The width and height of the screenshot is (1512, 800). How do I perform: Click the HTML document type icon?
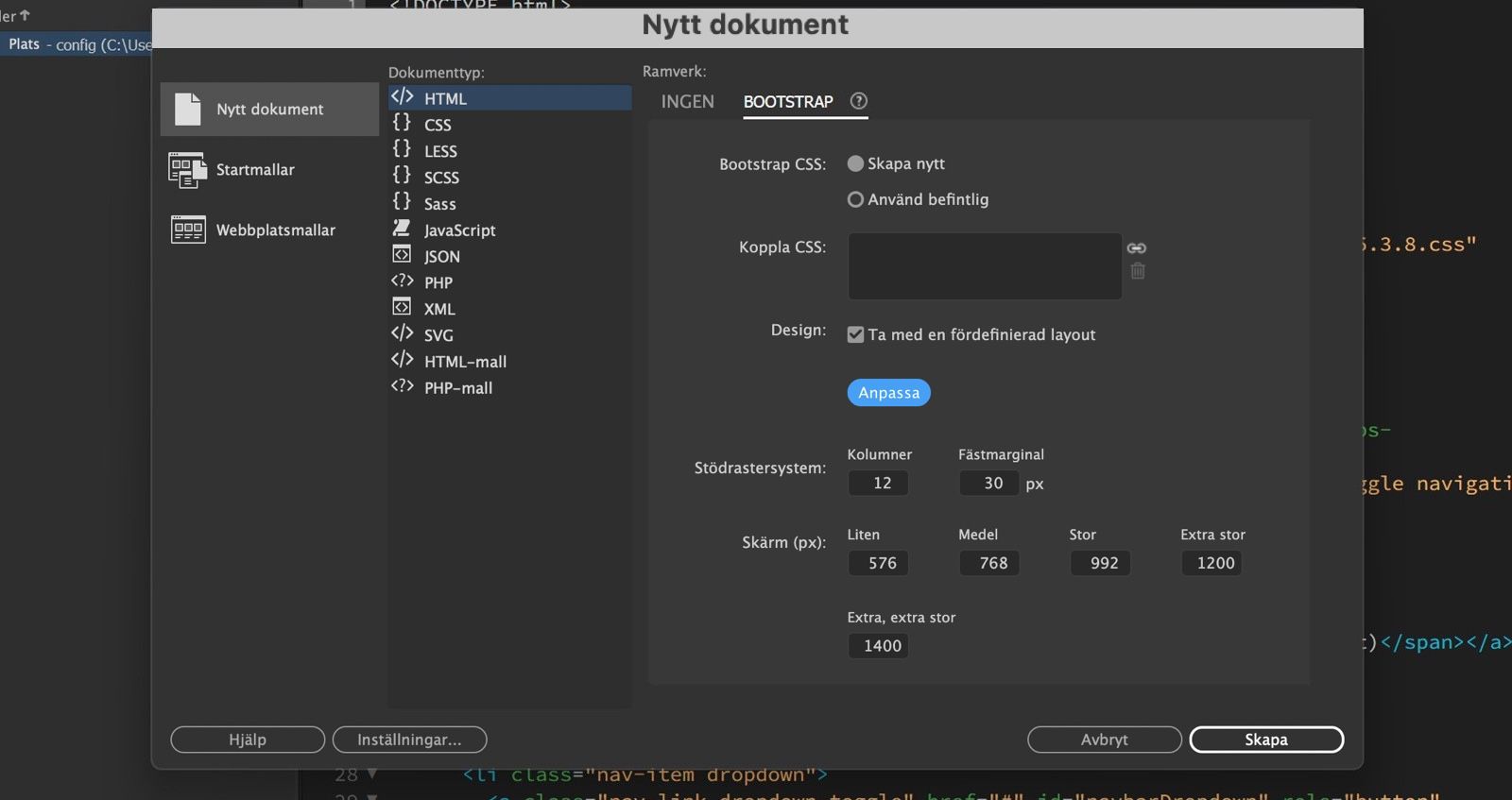(x=403, y=96)
